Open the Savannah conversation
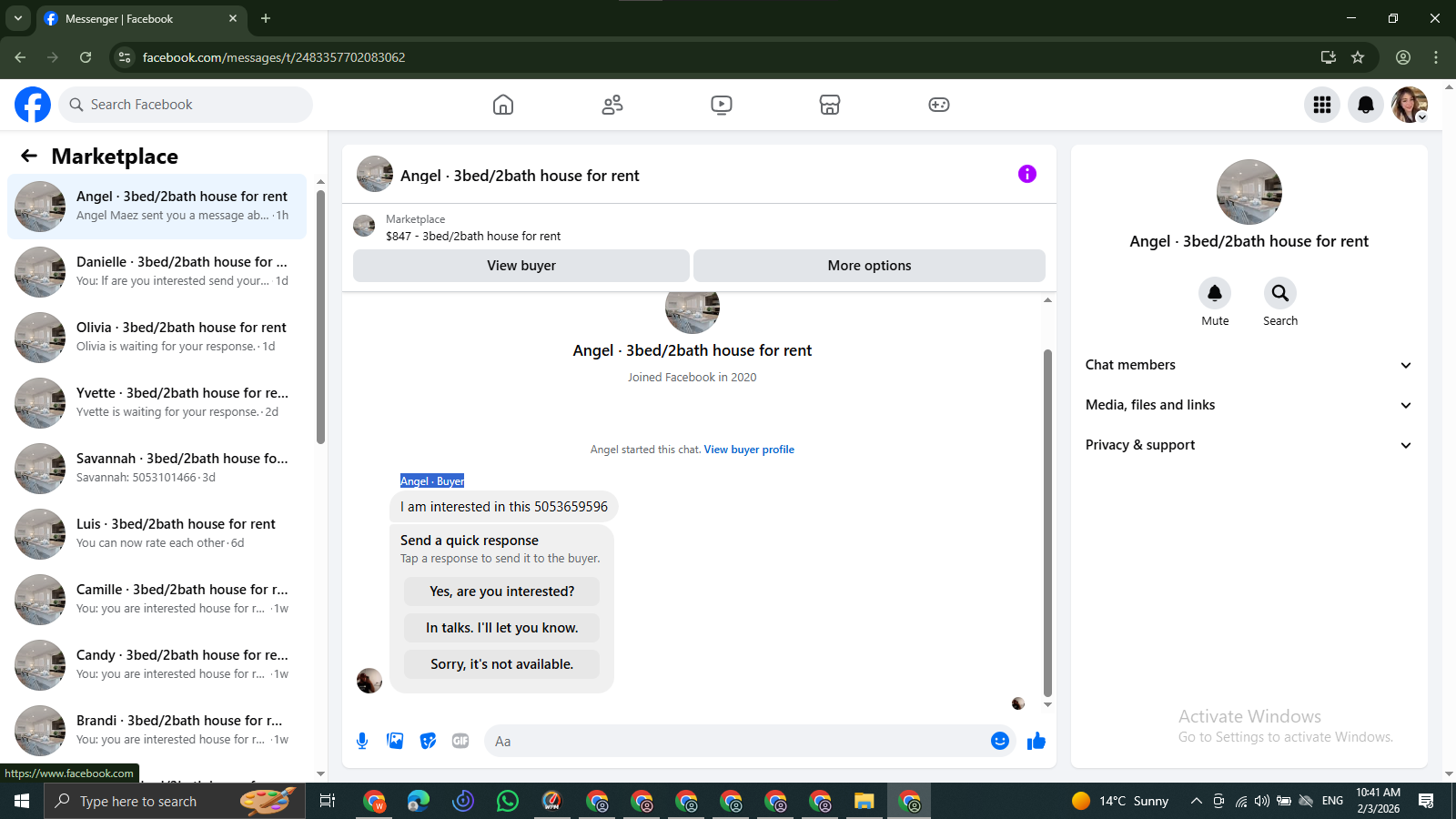Image resolution: width=1456 pixels, height=819 pixels. coord(157,469)
